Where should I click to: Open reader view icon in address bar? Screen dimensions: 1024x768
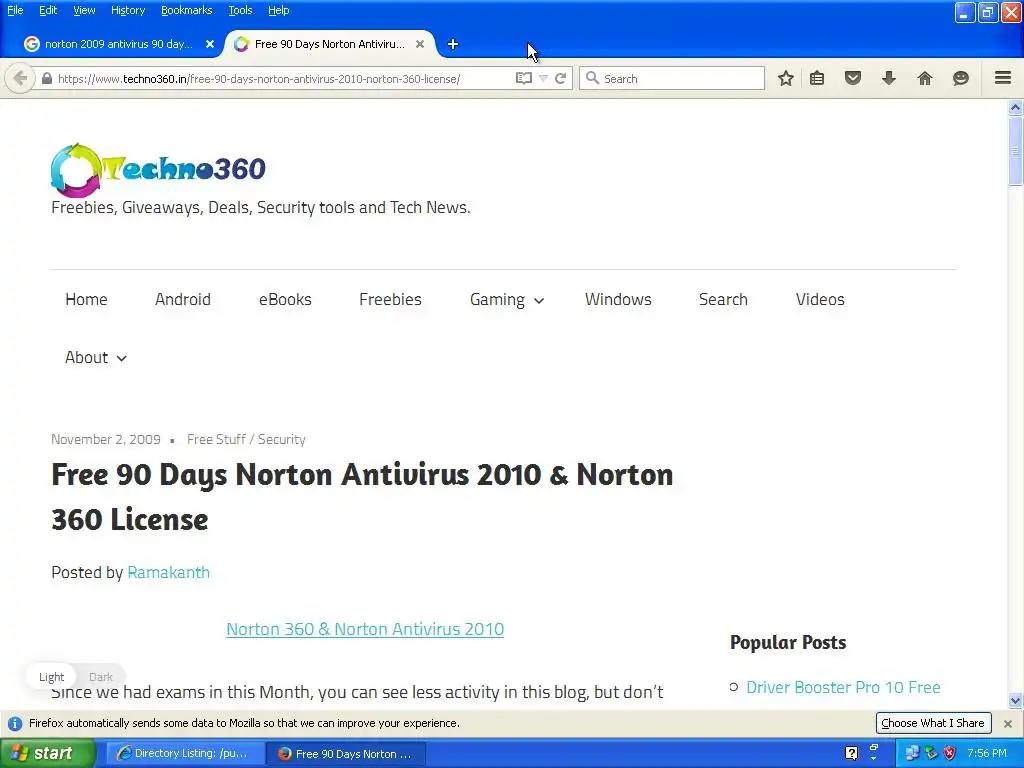click(523, 78)
